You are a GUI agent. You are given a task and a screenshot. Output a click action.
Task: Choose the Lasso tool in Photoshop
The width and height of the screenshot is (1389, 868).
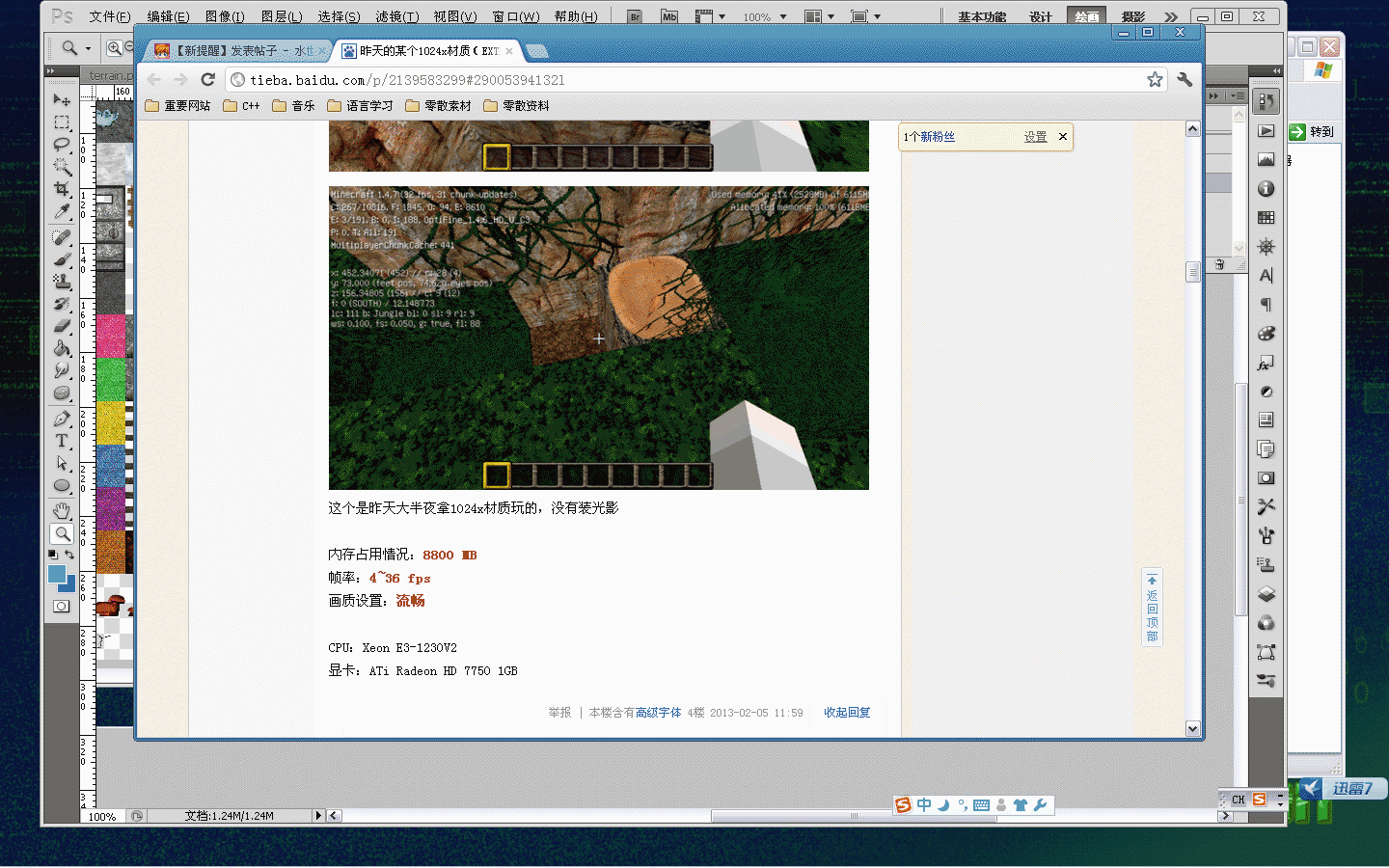pyautogui.click(x=62, y=145)
